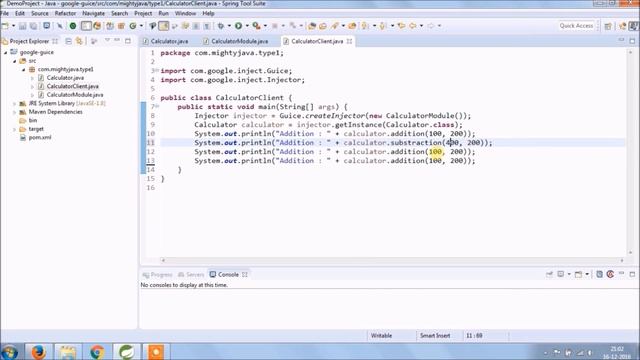This screenshot has width=640, height=360.
Task: Select CalculatorModule.java in Project Explorer
Action: (x=75, y=95)
